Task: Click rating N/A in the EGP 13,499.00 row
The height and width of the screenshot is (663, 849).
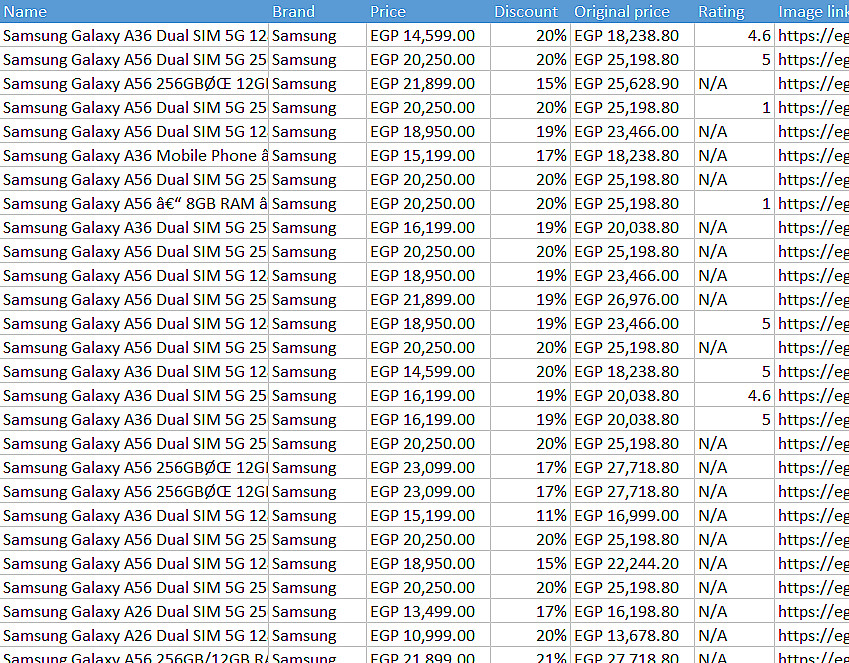Action: pyautogui.click(x=735, y=612)
